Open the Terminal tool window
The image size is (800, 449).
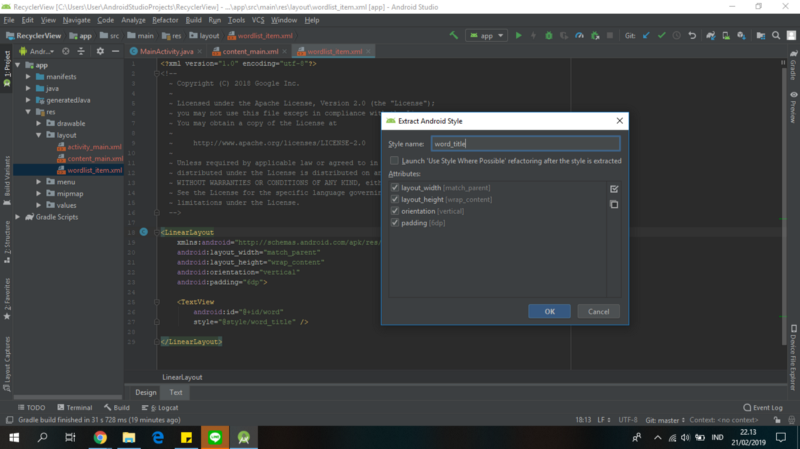tap(75, 408)
